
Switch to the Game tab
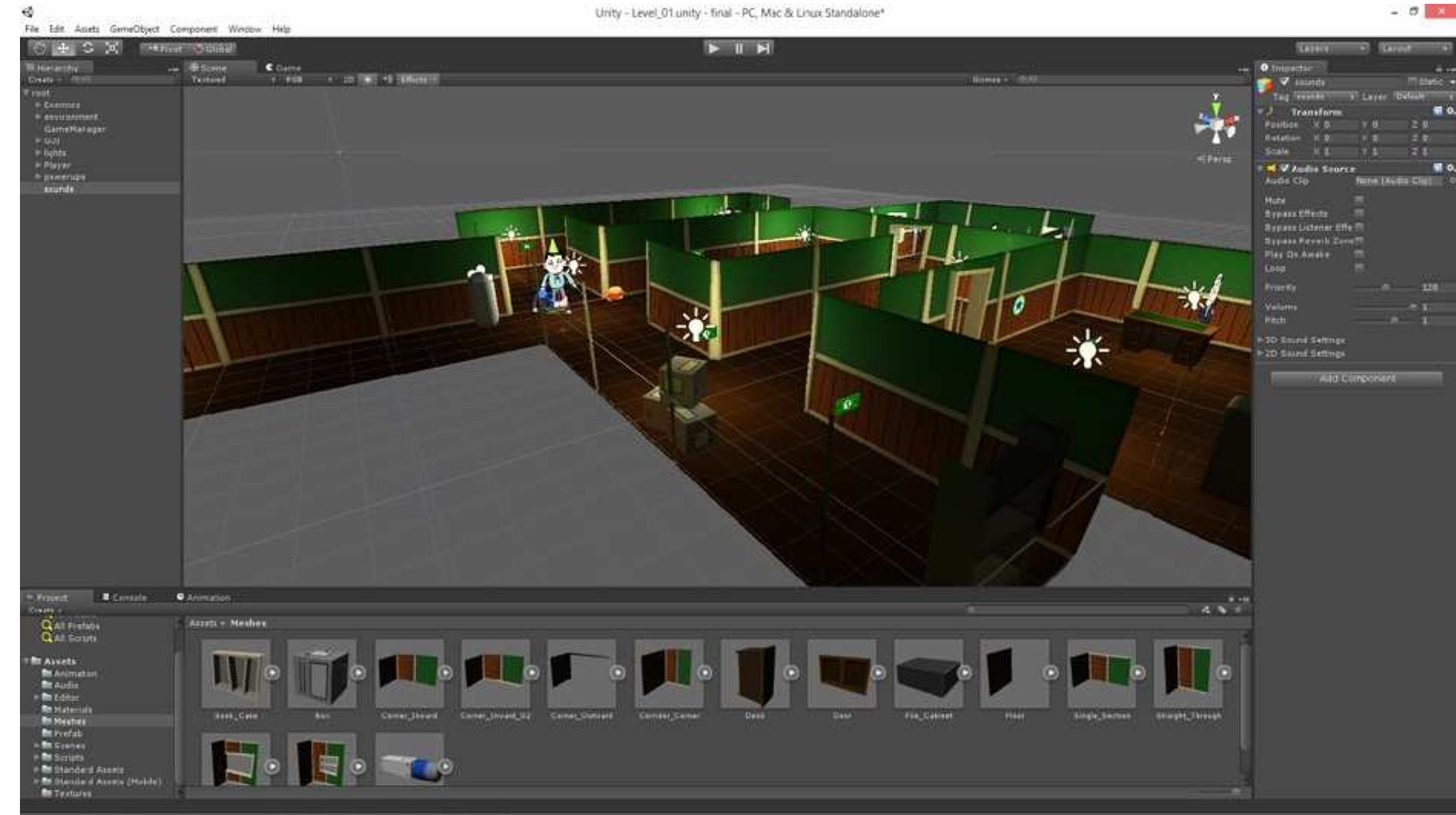pyautogui.click(x=286, y=68)
